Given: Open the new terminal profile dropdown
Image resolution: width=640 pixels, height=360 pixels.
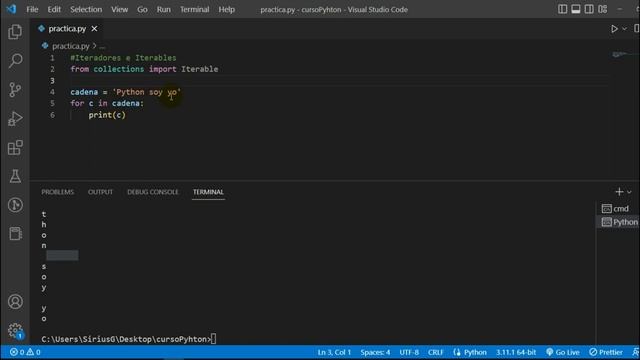Looking at the screenshot, I should click(629, 192).
